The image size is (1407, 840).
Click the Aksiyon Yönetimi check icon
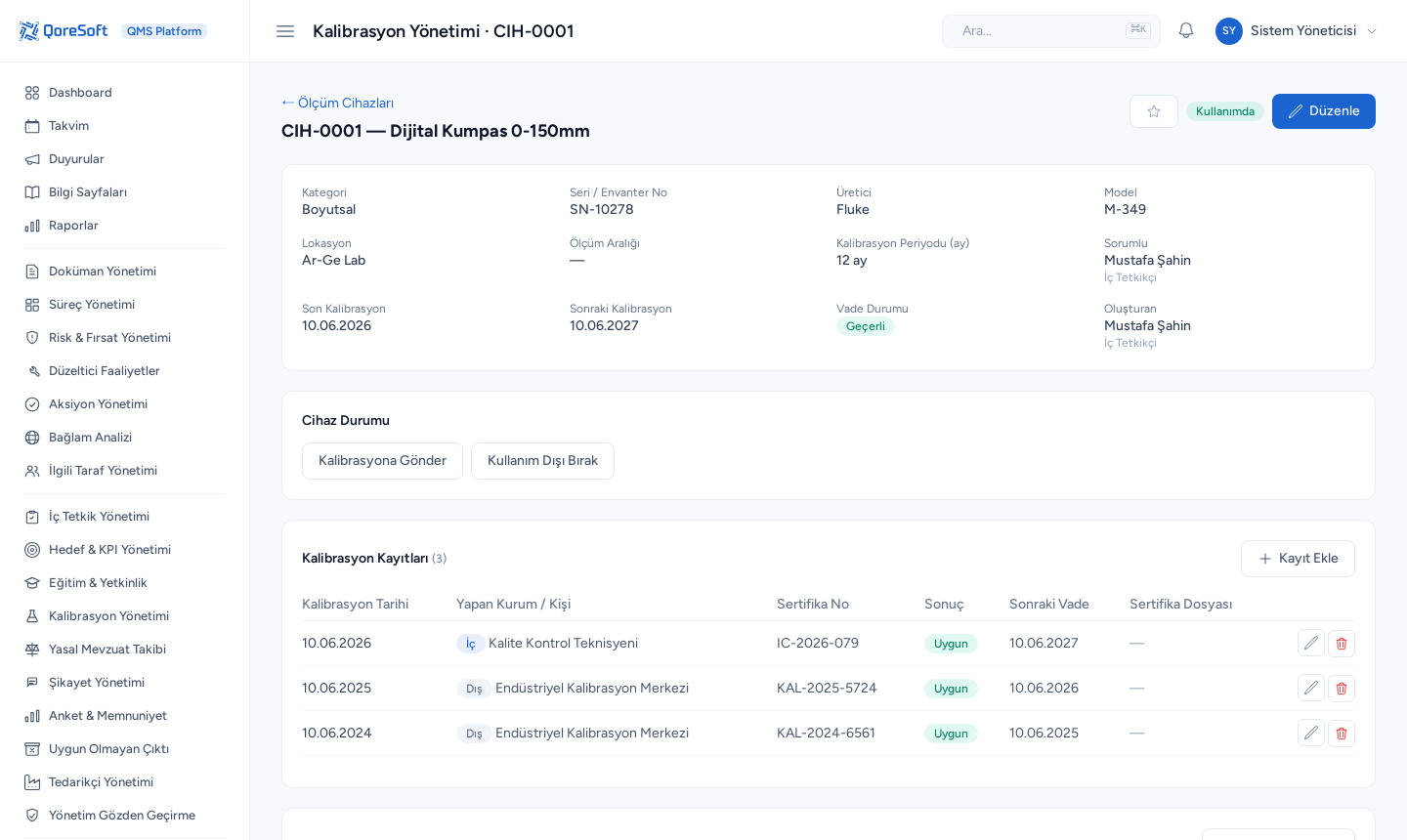pyautogui.click(x=32, y=404)
